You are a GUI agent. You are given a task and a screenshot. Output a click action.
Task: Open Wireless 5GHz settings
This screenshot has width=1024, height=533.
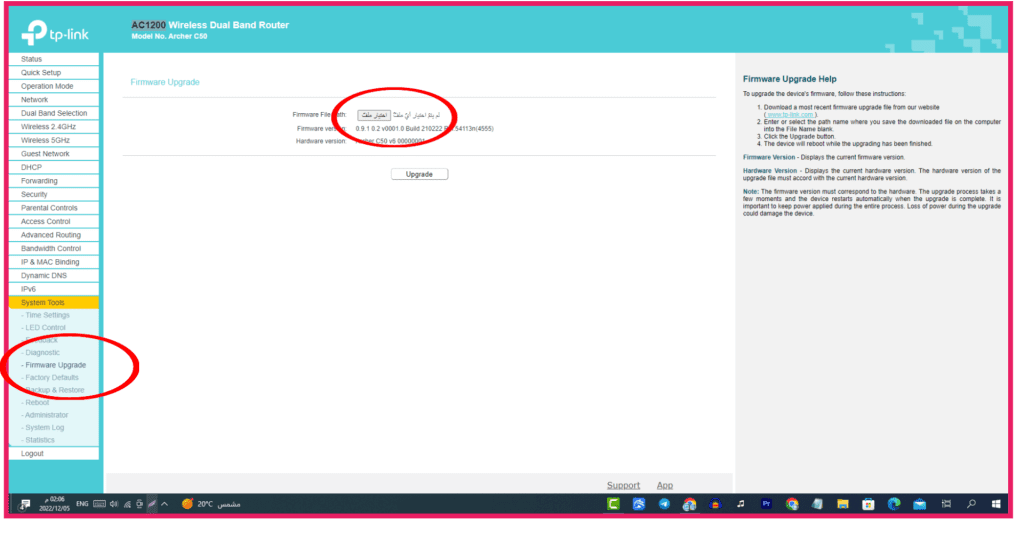point(54,140)
